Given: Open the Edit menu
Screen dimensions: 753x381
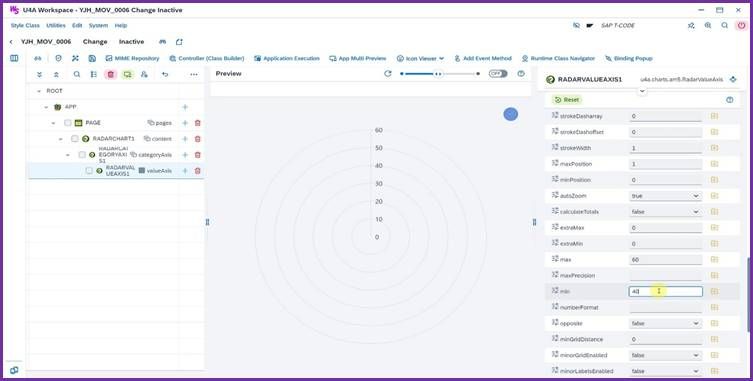Looking at the screenshot, I should point(77,25).
